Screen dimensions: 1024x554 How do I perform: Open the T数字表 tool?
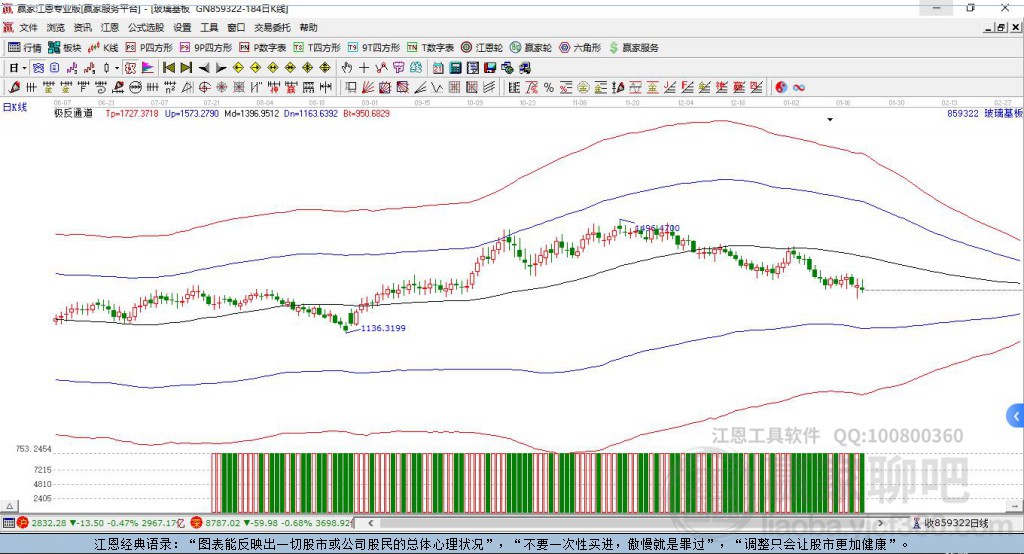click(430, 48)
